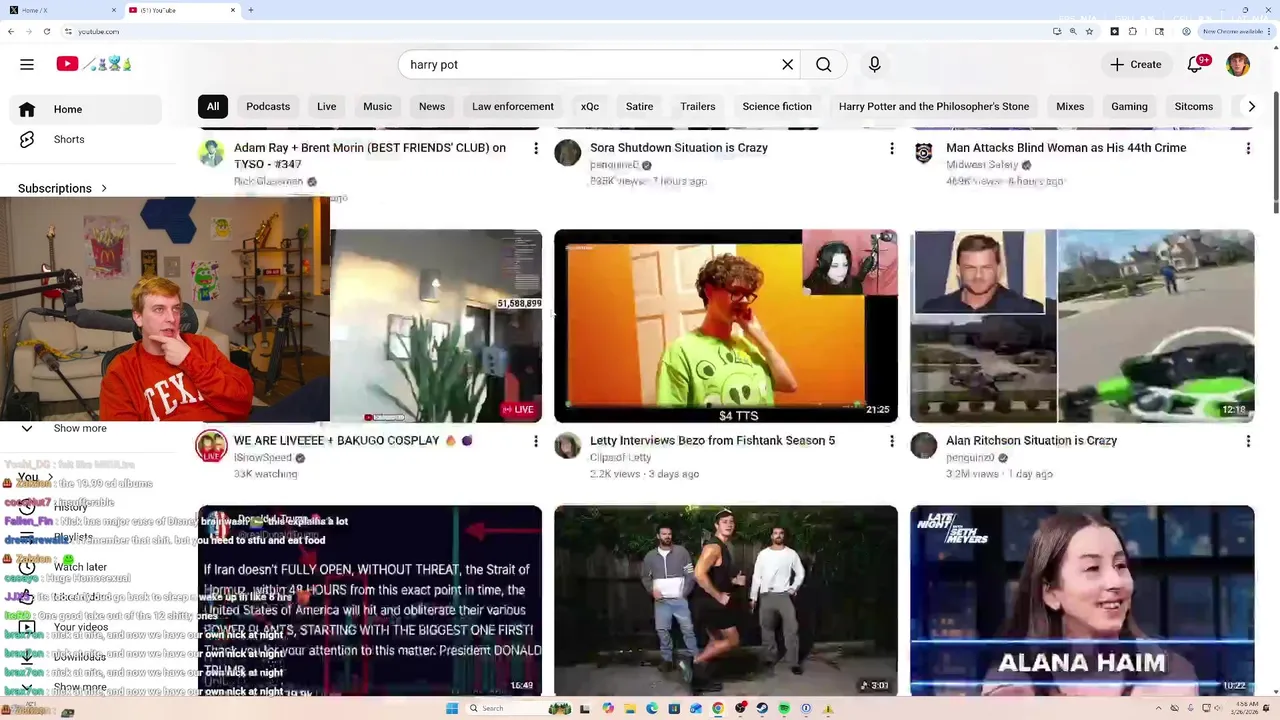
Task: Clear the search box with the X
Action: tap(788, 64)
